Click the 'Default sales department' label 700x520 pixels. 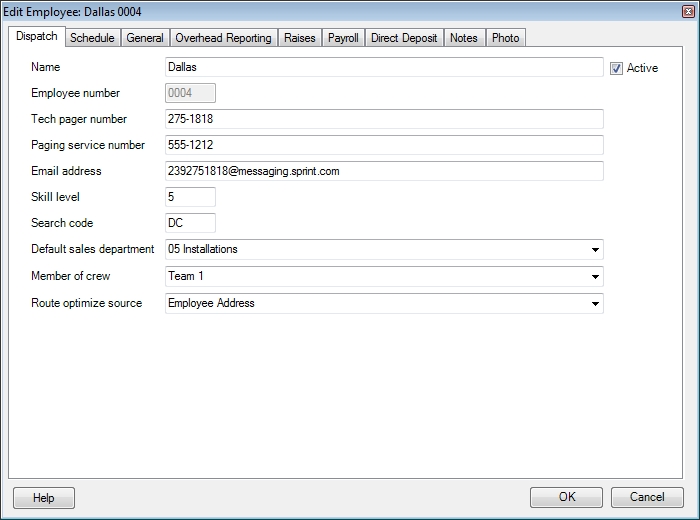pyautogui.click(x=92, y=249)
